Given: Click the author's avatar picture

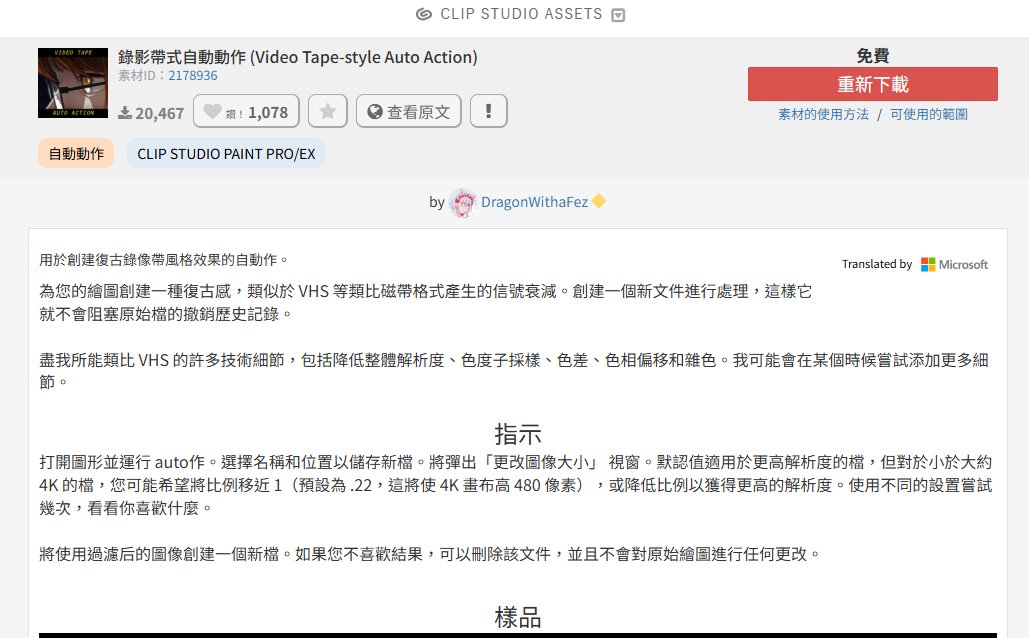Looking at the screenshot, I should (x=462, y=202).
